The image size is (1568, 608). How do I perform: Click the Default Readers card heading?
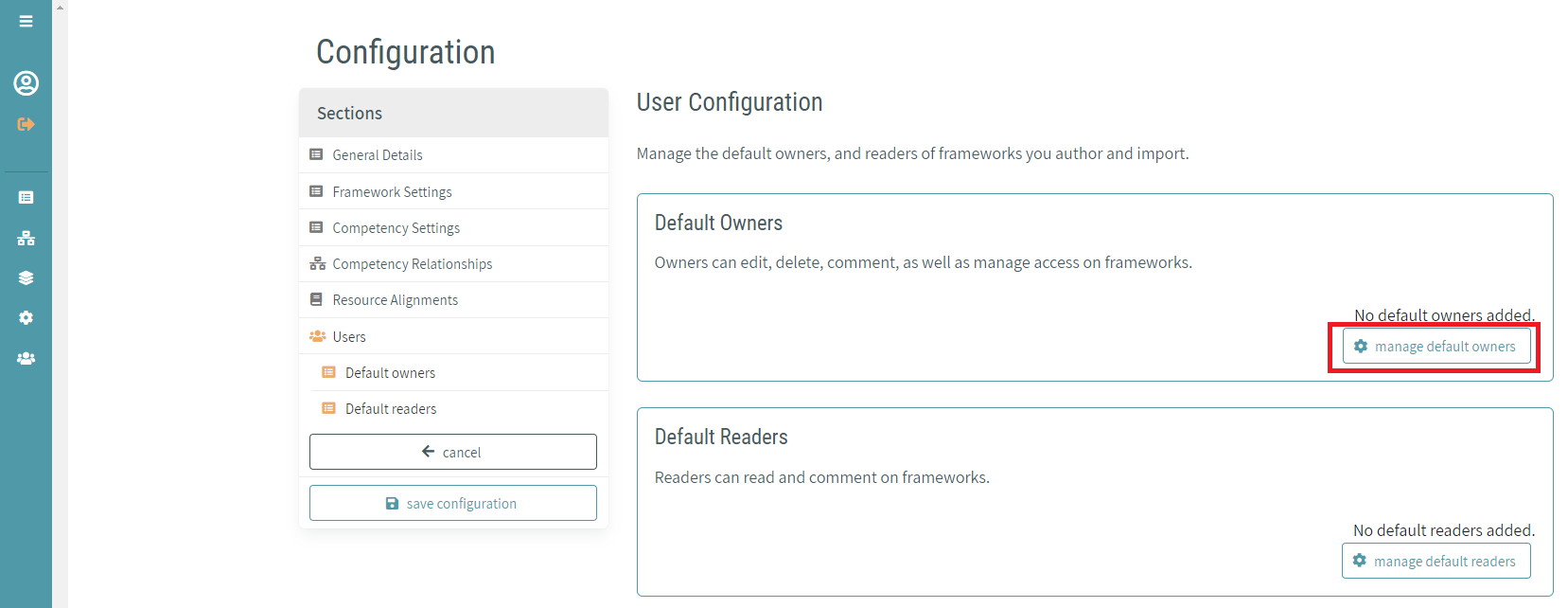click(x=721, y=437)
